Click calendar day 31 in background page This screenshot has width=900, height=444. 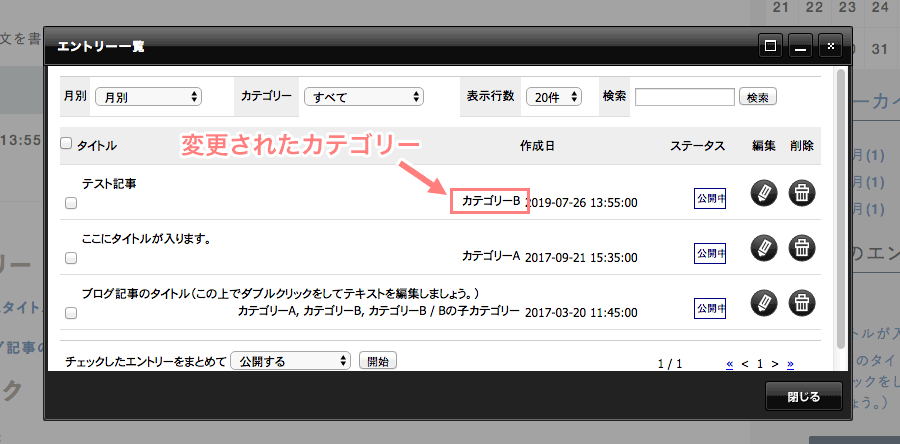(879, 49)
